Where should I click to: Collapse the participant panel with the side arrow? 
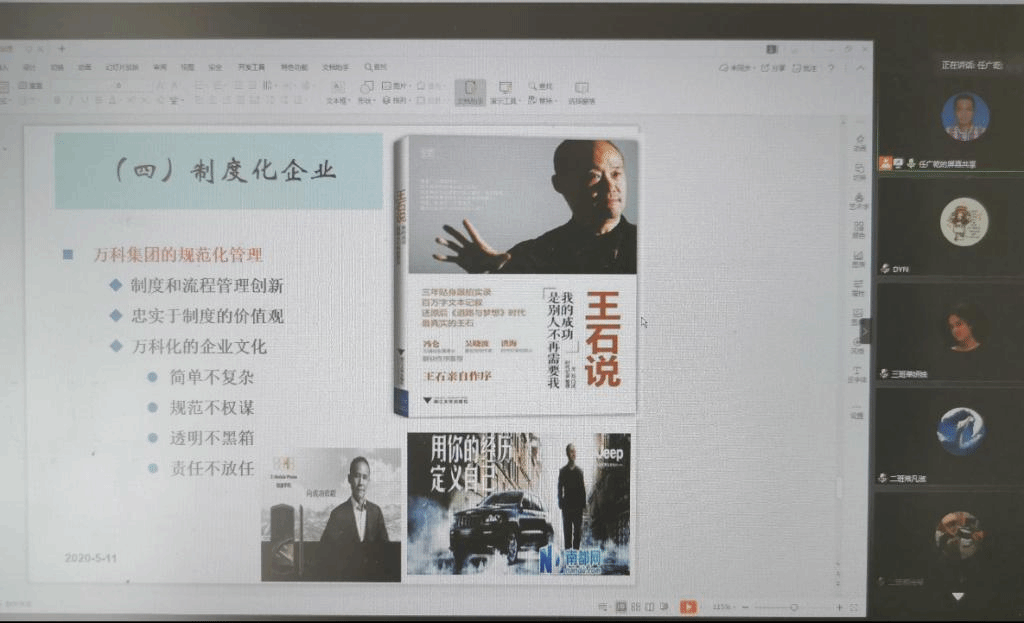(865, 331)
